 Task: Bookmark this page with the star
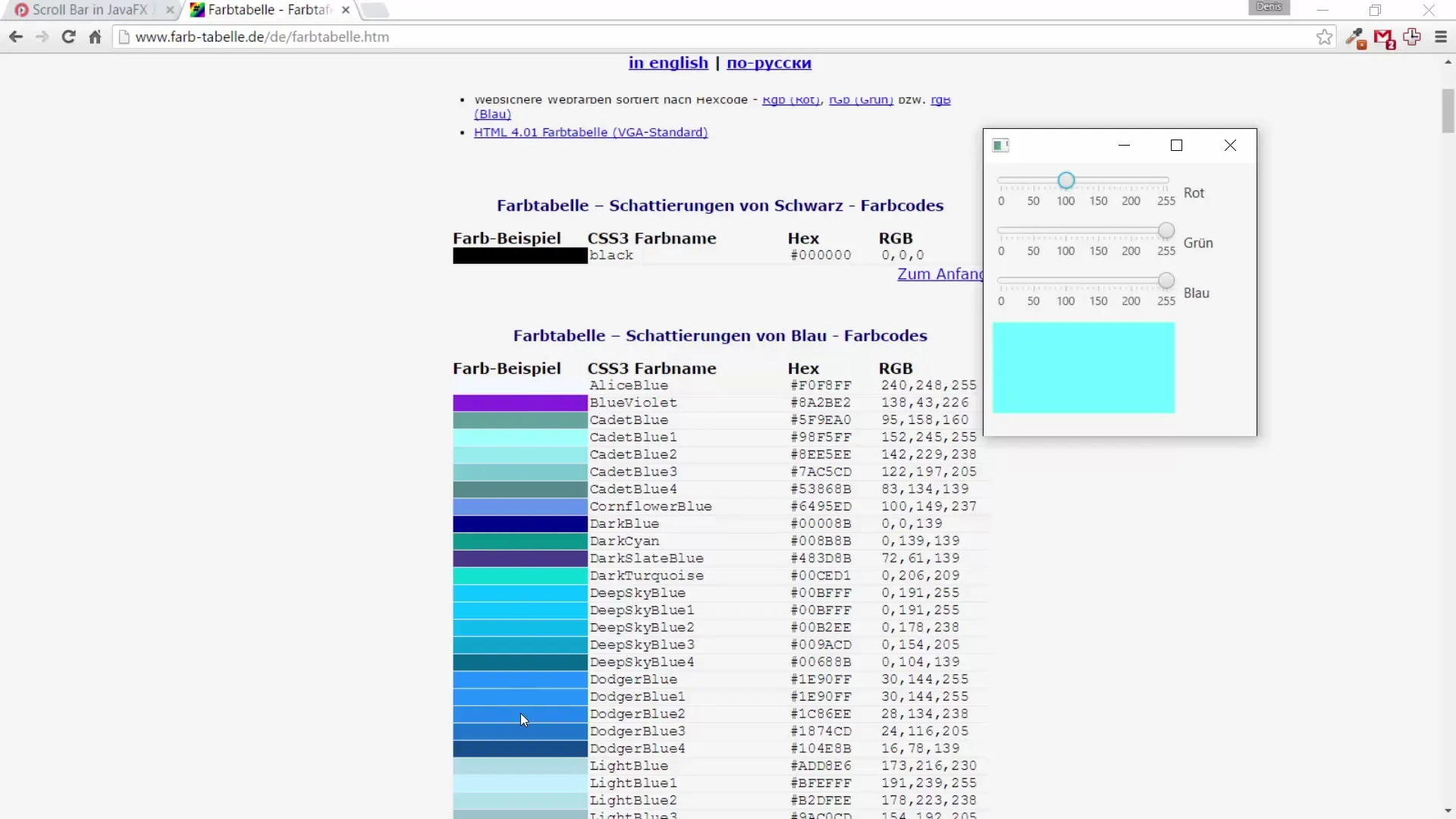[x=1324, y=36]
